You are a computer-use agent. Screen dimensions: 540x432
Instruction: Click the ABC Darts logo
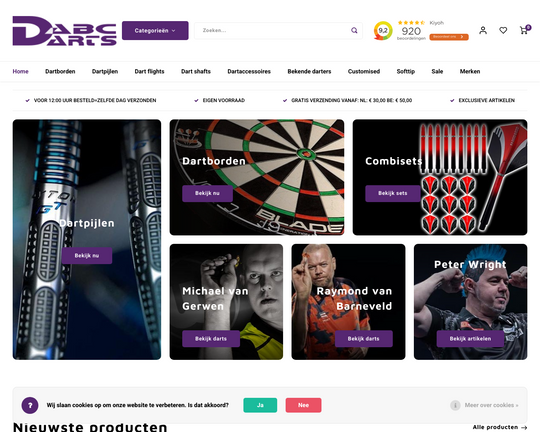click(x=64, y=31)
